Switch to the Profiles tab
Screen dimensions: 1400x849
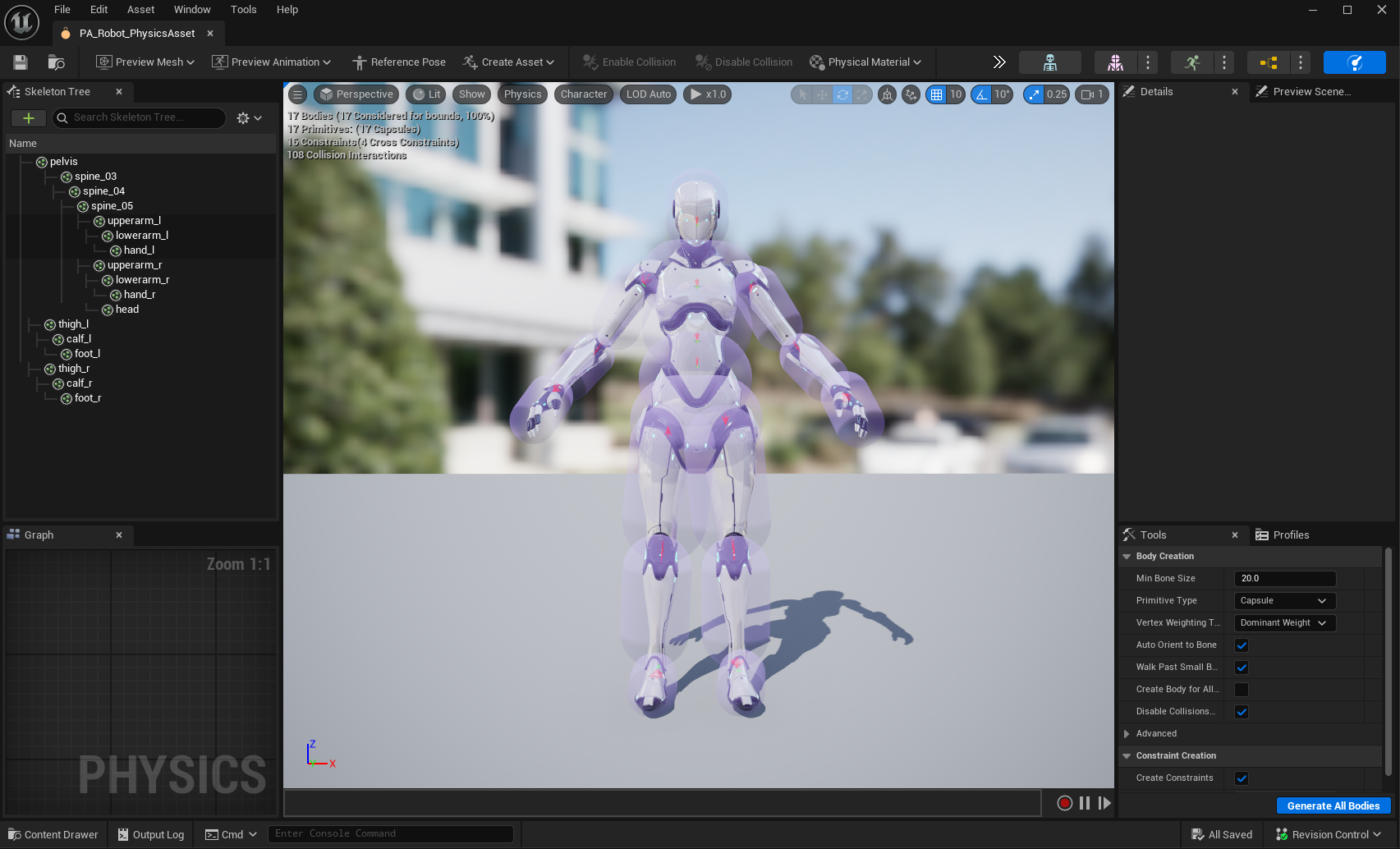(1290, 535)
